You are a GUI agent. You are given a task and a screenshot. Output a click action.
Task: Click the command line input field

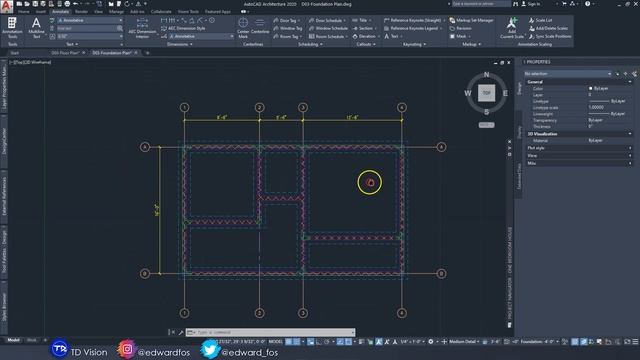[271, 333]
